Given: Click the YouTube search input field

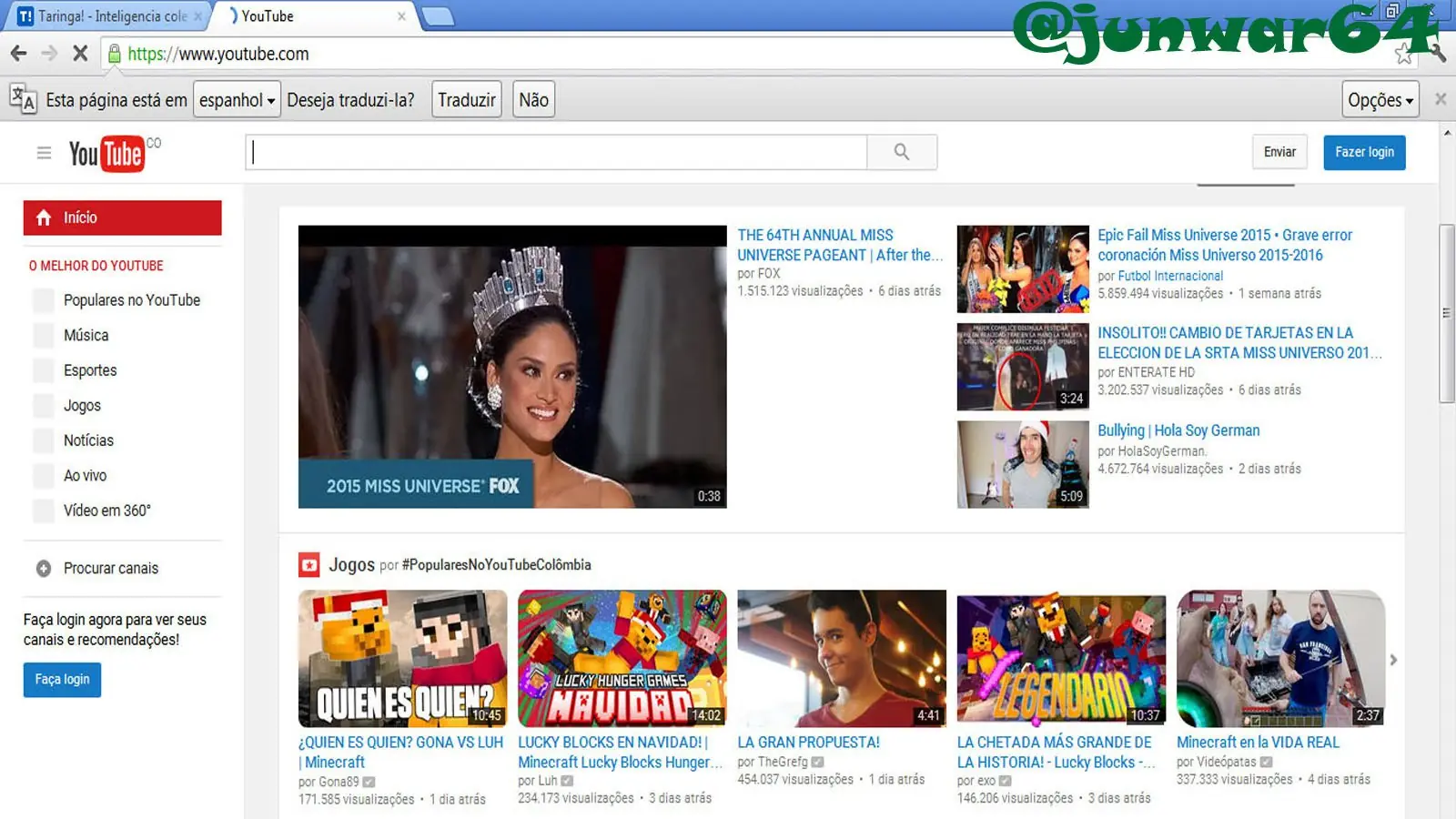Looking at the screenshot, I should pyautogui.click(x=556, y=152).
